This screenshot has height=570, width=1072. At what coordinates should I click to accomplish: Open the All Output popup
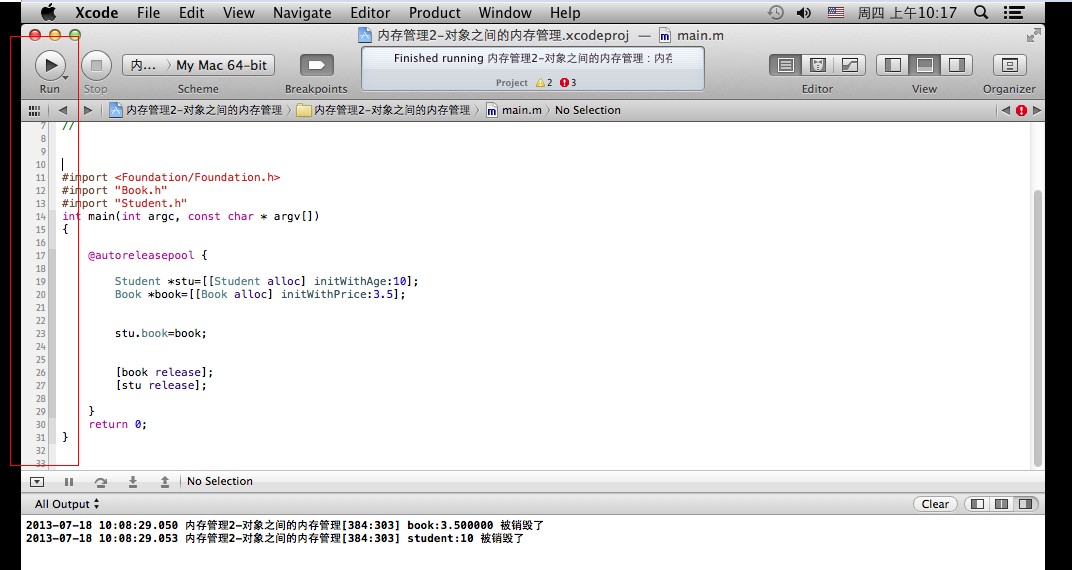(67, 504)
